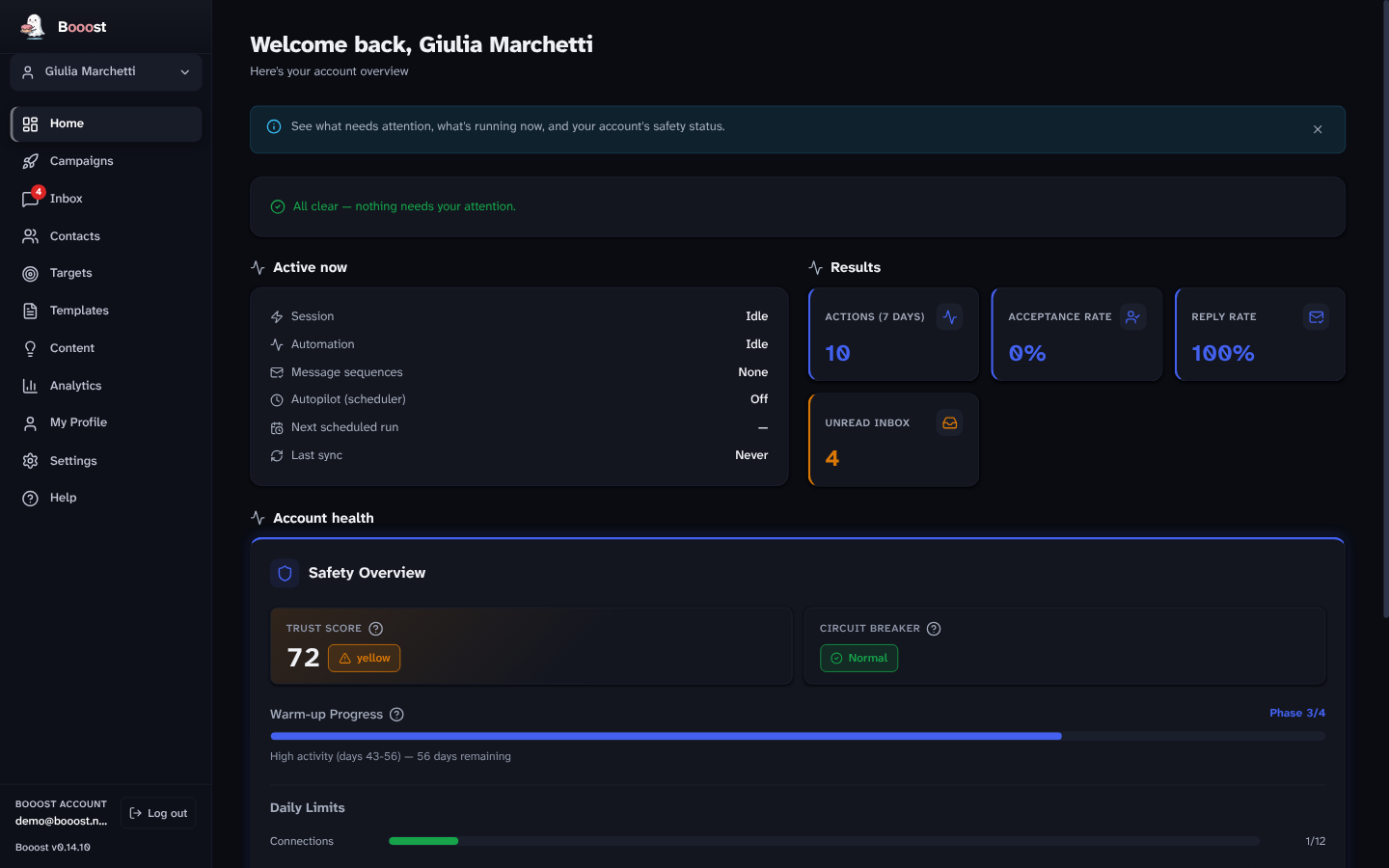Viewport: 1389px width, 868px height.
Task: Click the All clear green check icon
Action: 278,206
